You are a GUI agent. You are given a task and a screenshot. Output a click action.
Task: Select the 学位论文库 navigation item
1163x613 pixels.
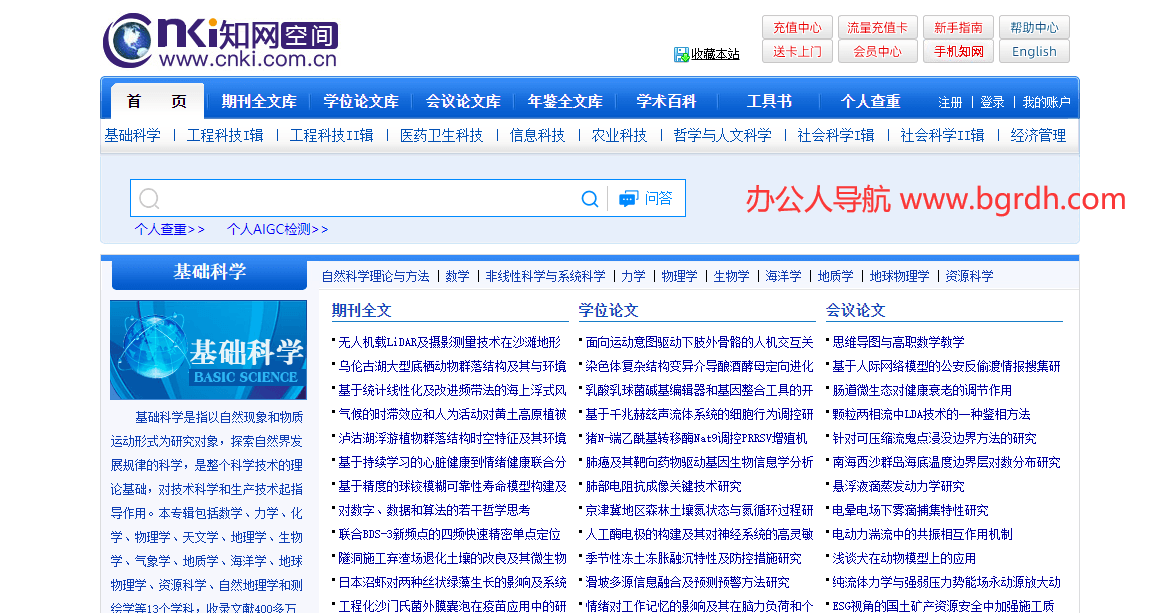360,101
